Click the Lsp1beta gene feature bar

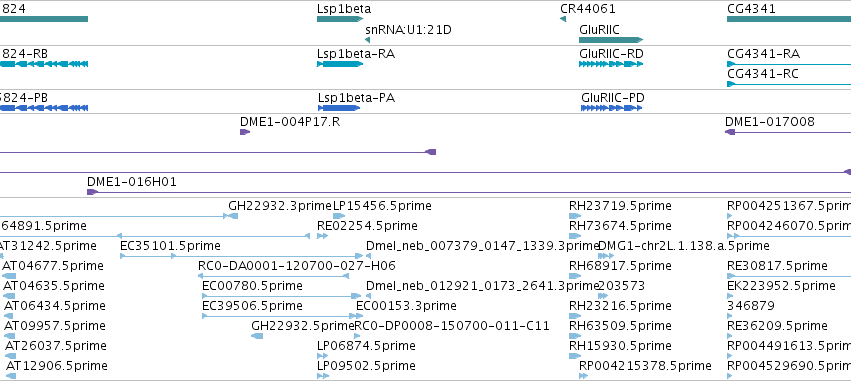pyautogui.click(x=340, y=19)
